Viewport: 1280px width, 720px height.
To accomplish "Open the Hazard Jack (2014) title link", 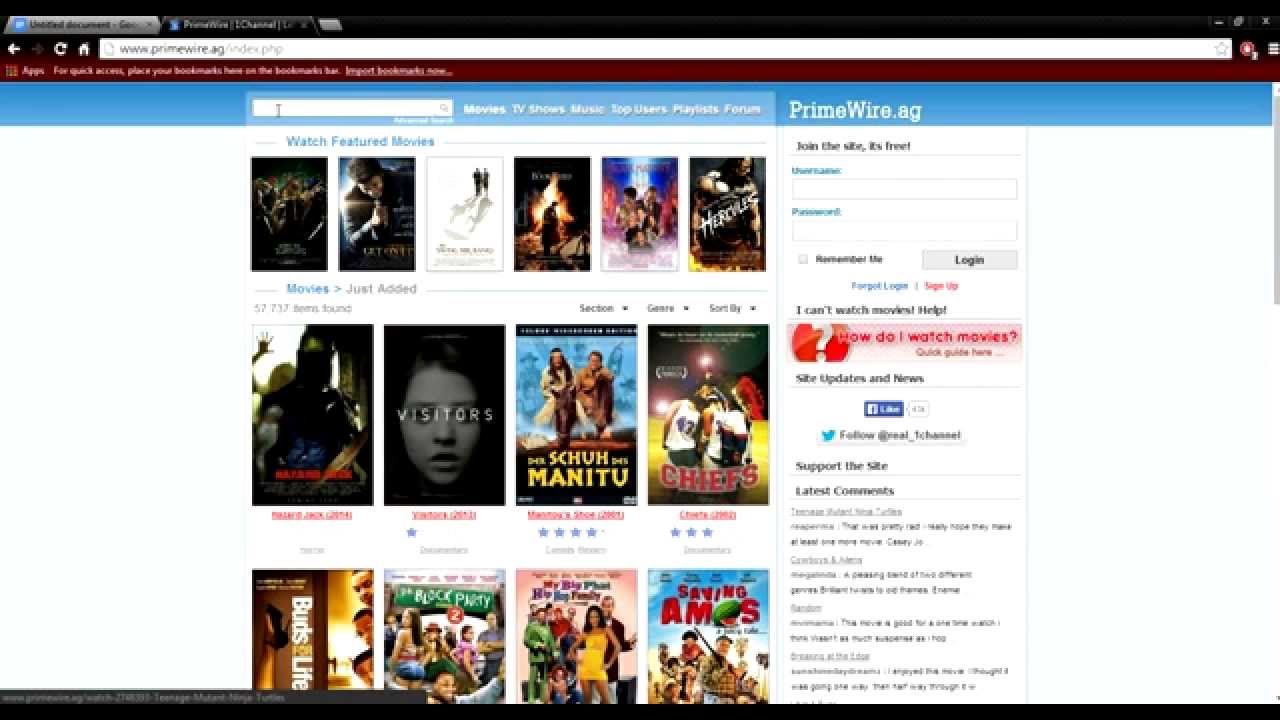I will [311, 515].
